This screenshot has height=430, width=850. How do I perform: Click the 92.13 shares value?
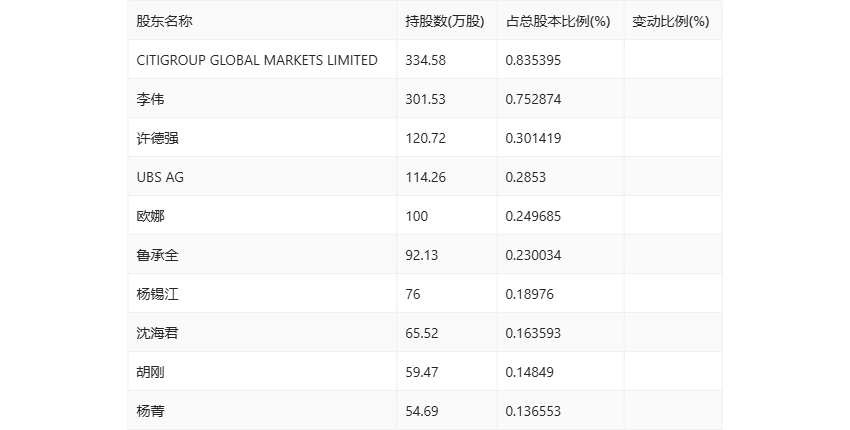[421, 255]
